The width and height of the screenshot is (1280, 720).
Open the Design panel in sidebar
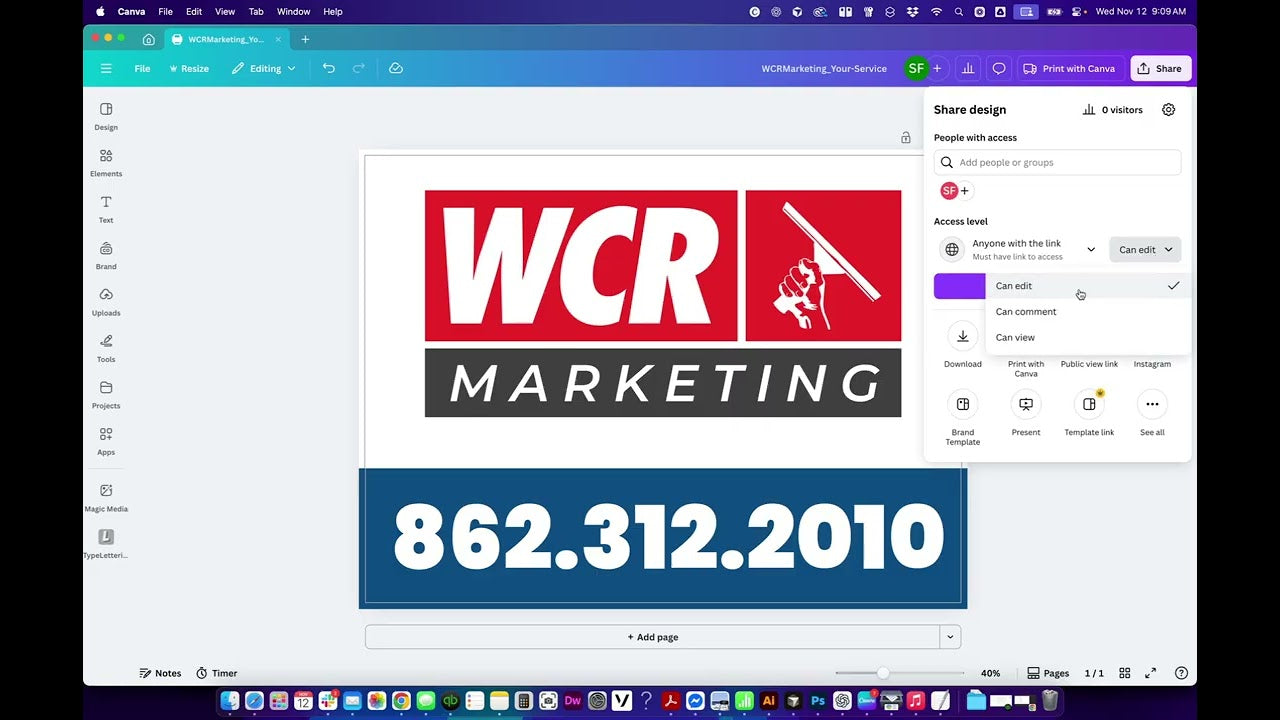point(106,116)
